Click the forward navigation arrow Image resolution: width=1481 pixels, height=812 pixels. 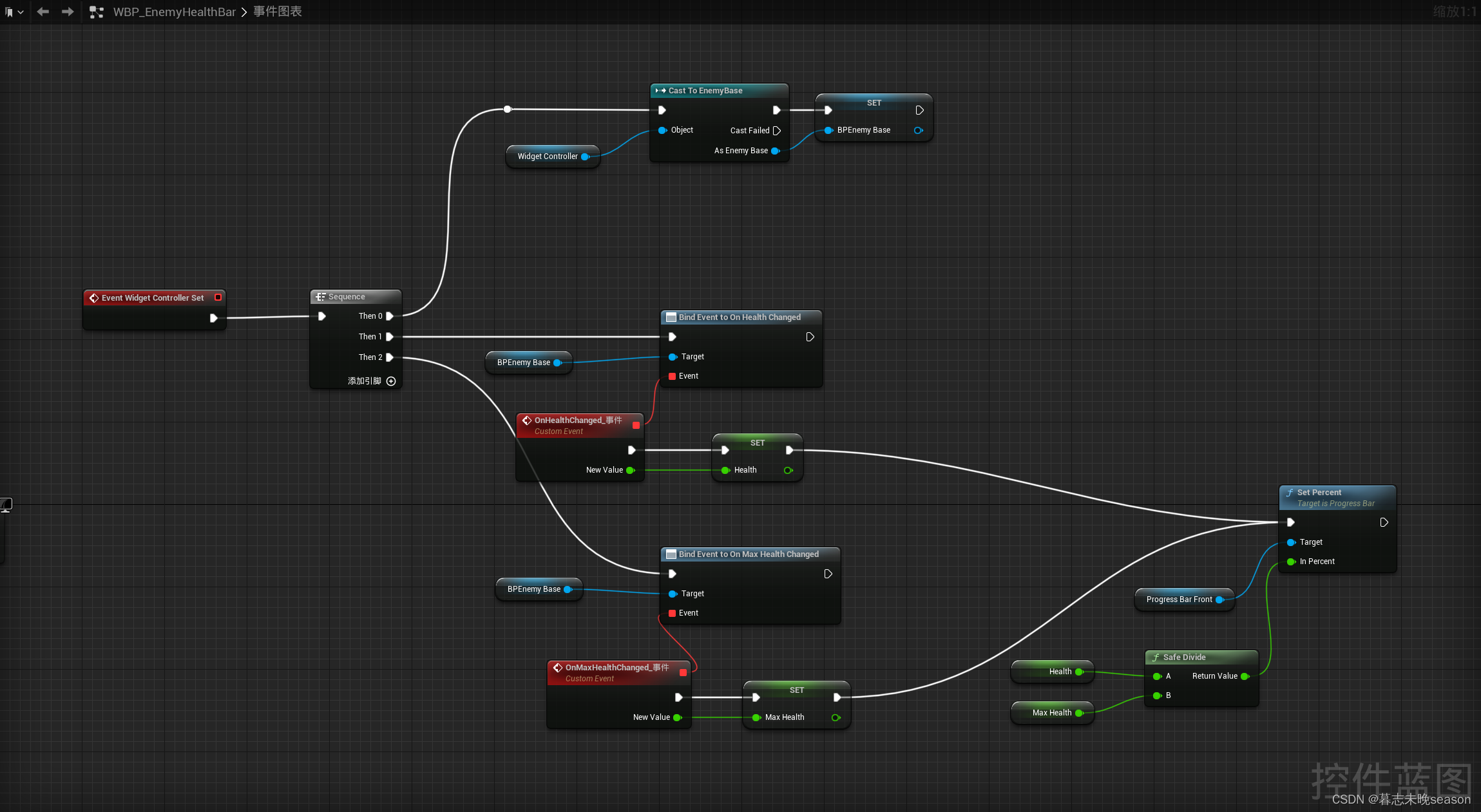[x=68, y=12]
